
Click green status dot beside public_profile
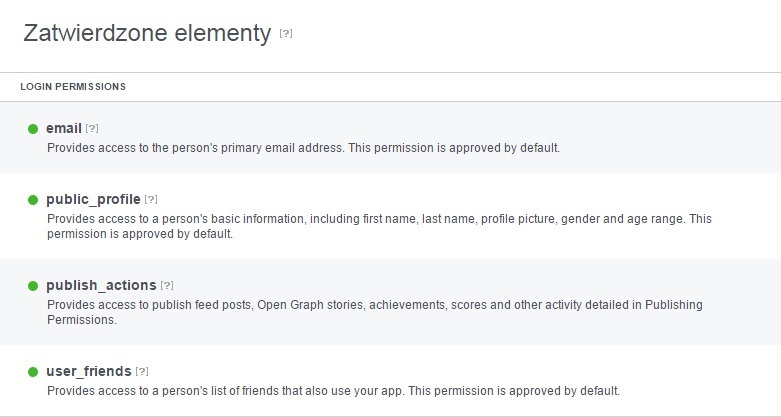(x=33, y=200)
